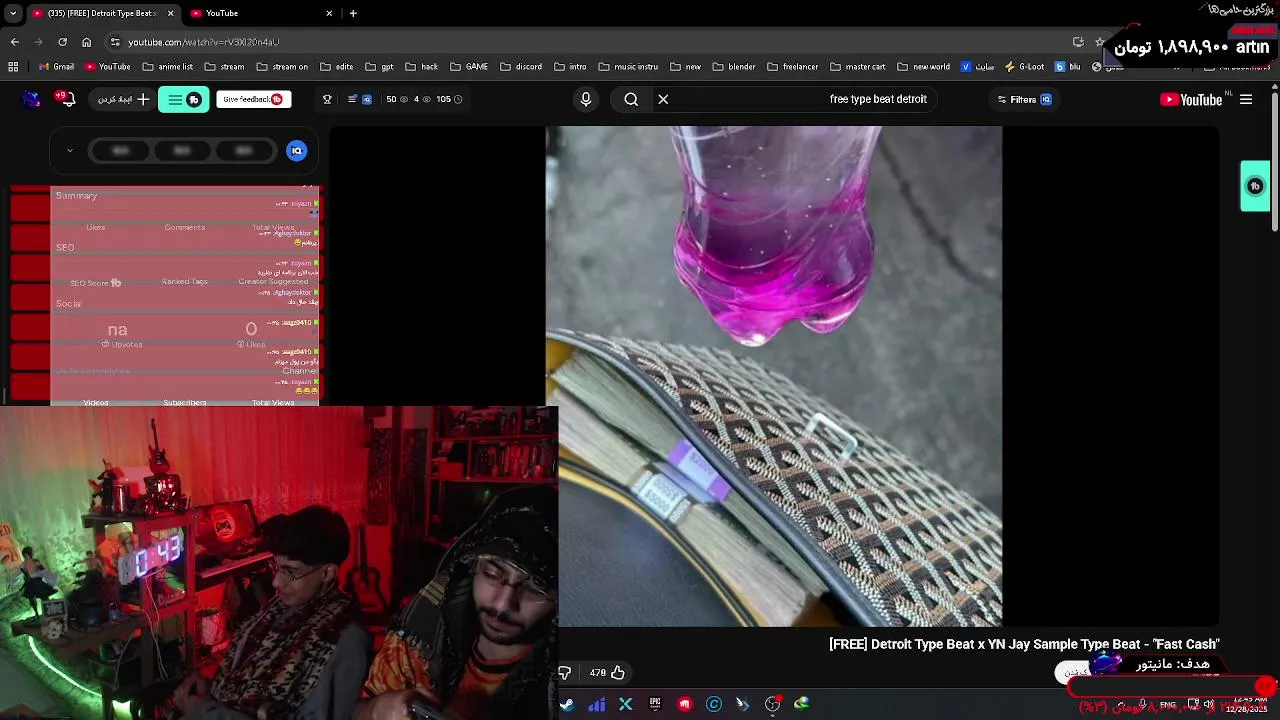
Task: Like the video with thumbs up
Action: (x=617, y=673)
